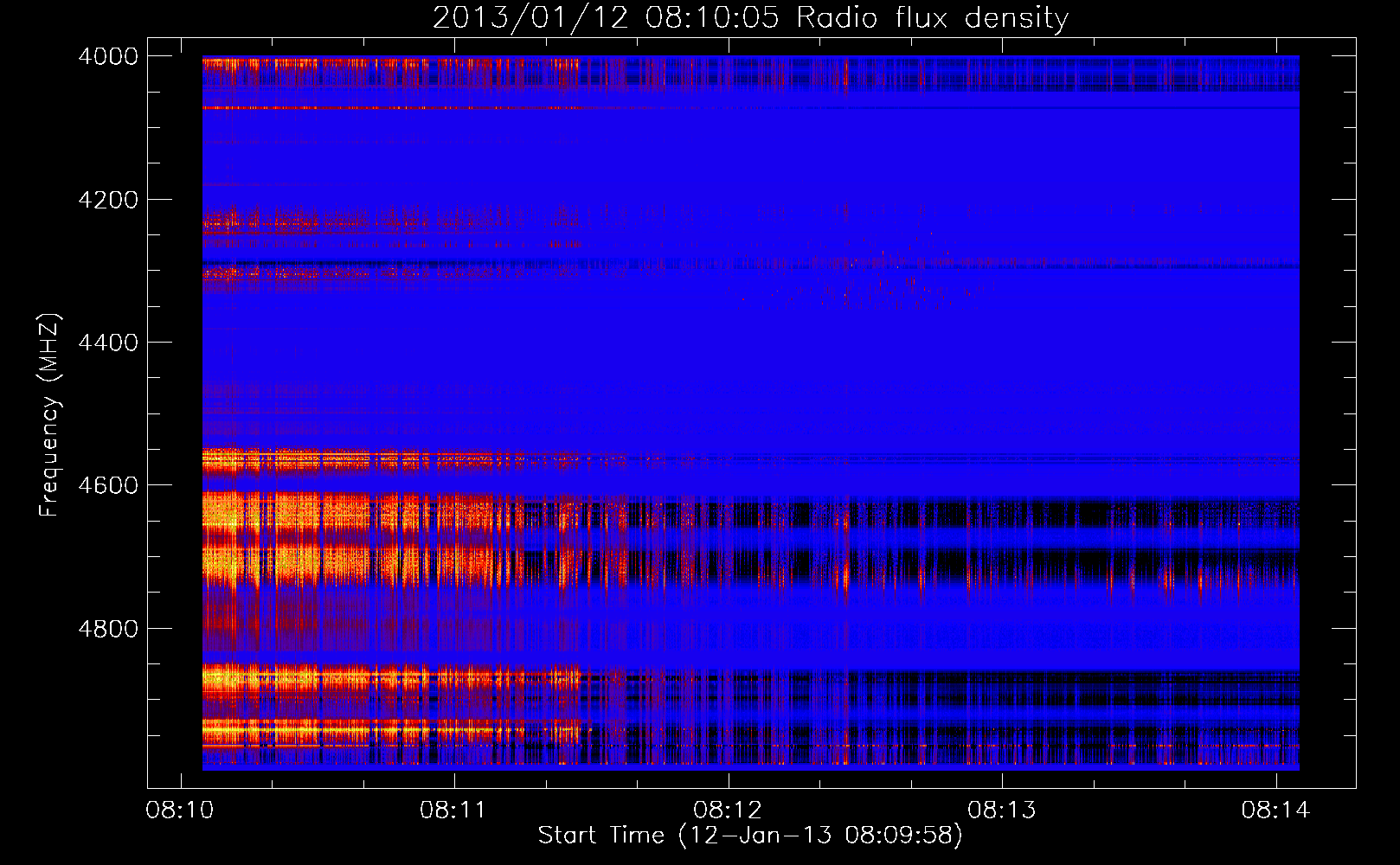Select the 4600 frequency tick label
This screenshot has height=865, width=1400.
108,485
